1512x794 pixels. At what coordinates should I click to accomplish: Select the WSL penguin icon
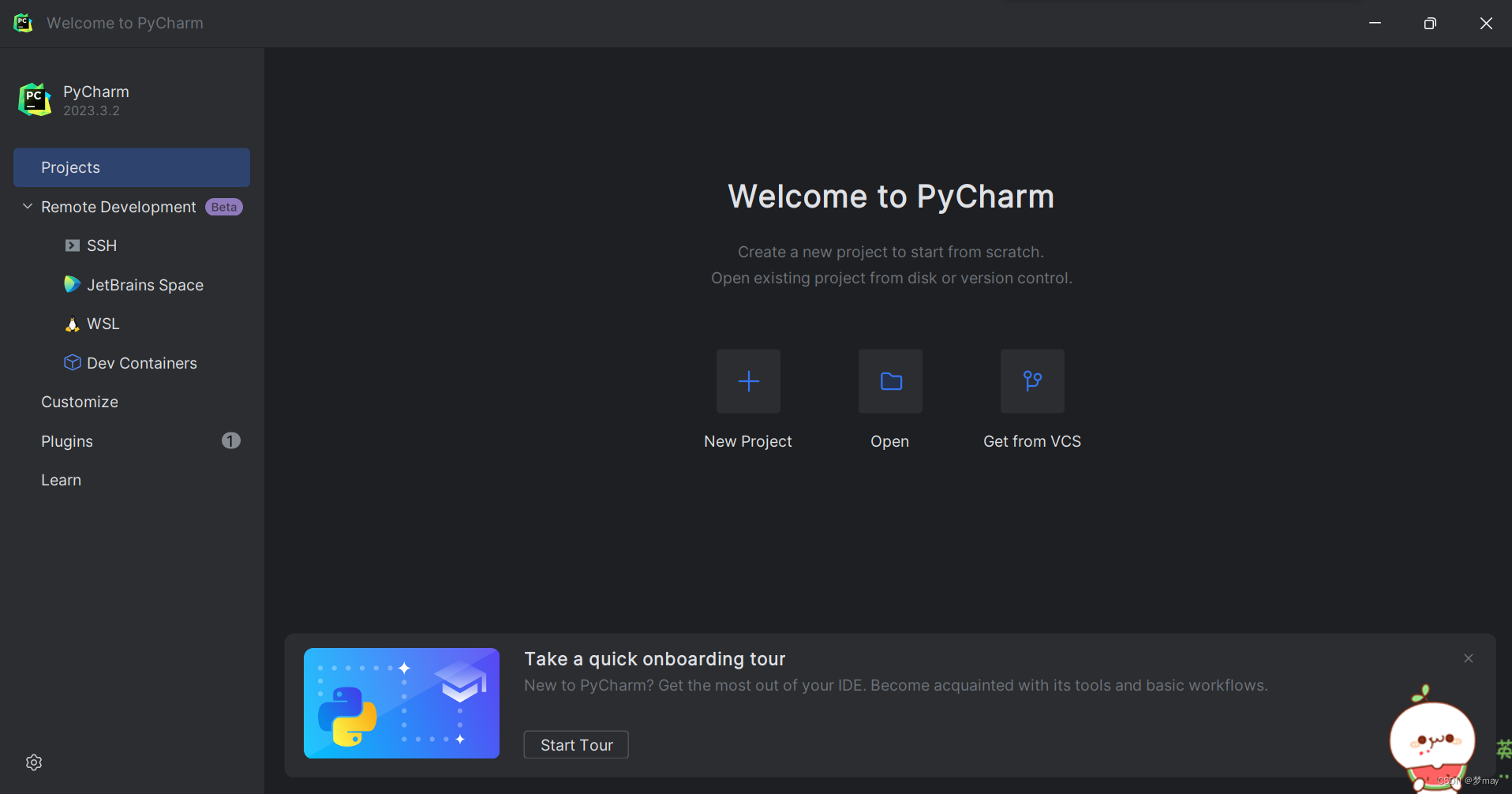[x=72, y=324]
